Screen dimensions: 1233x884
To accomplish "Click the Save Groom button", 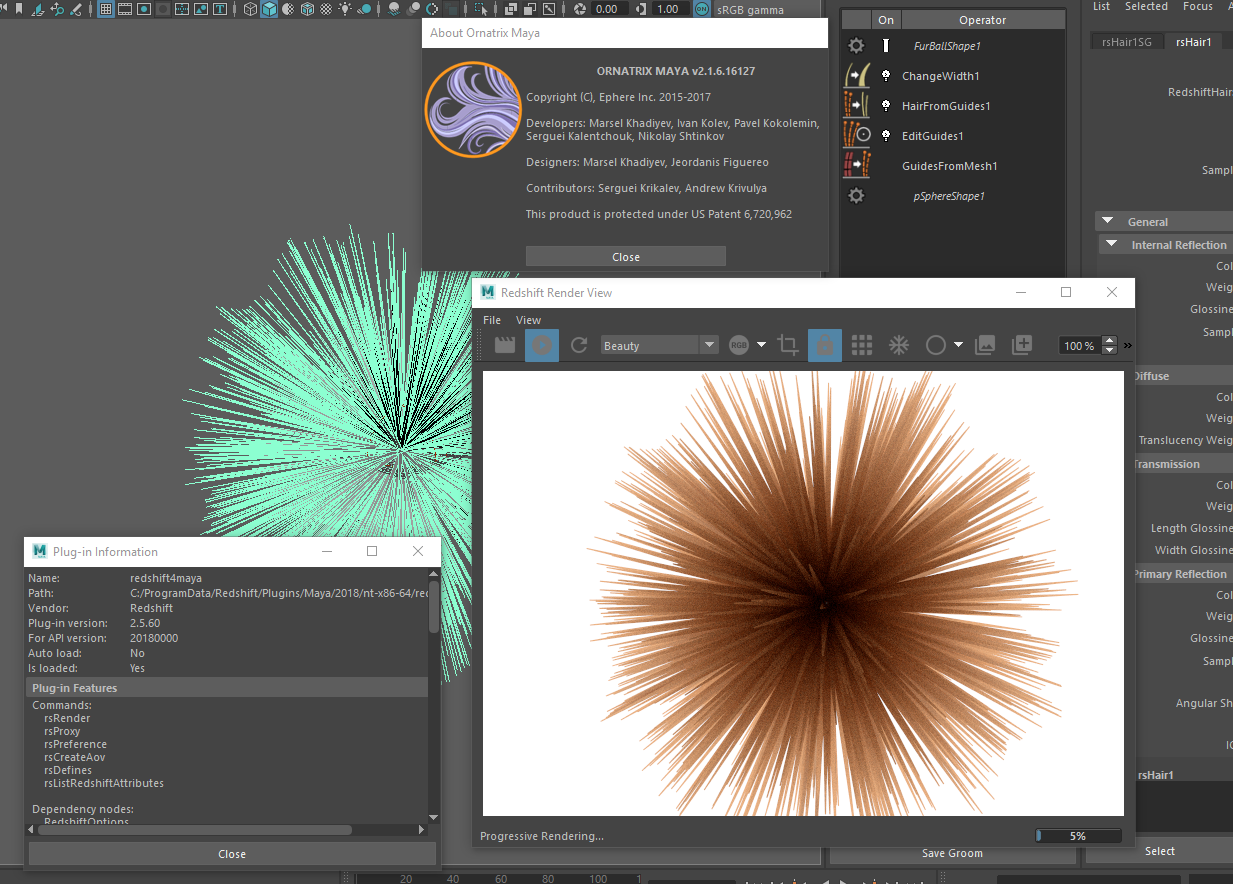I will pyautogui.click(x=952, y=853).
